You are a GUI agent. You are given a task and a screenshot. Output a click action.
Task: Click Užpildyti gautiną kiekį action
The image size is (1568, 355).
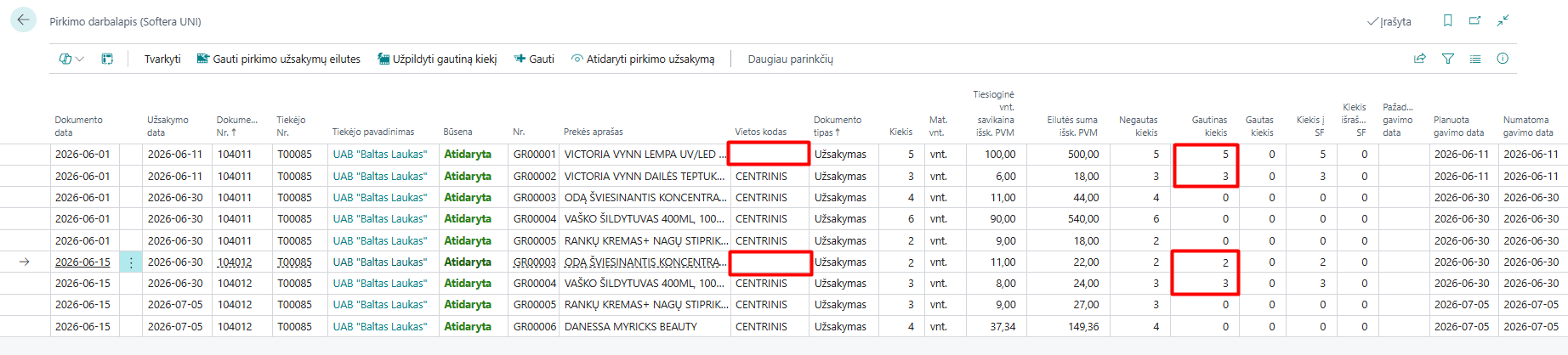tap(437, 59)
